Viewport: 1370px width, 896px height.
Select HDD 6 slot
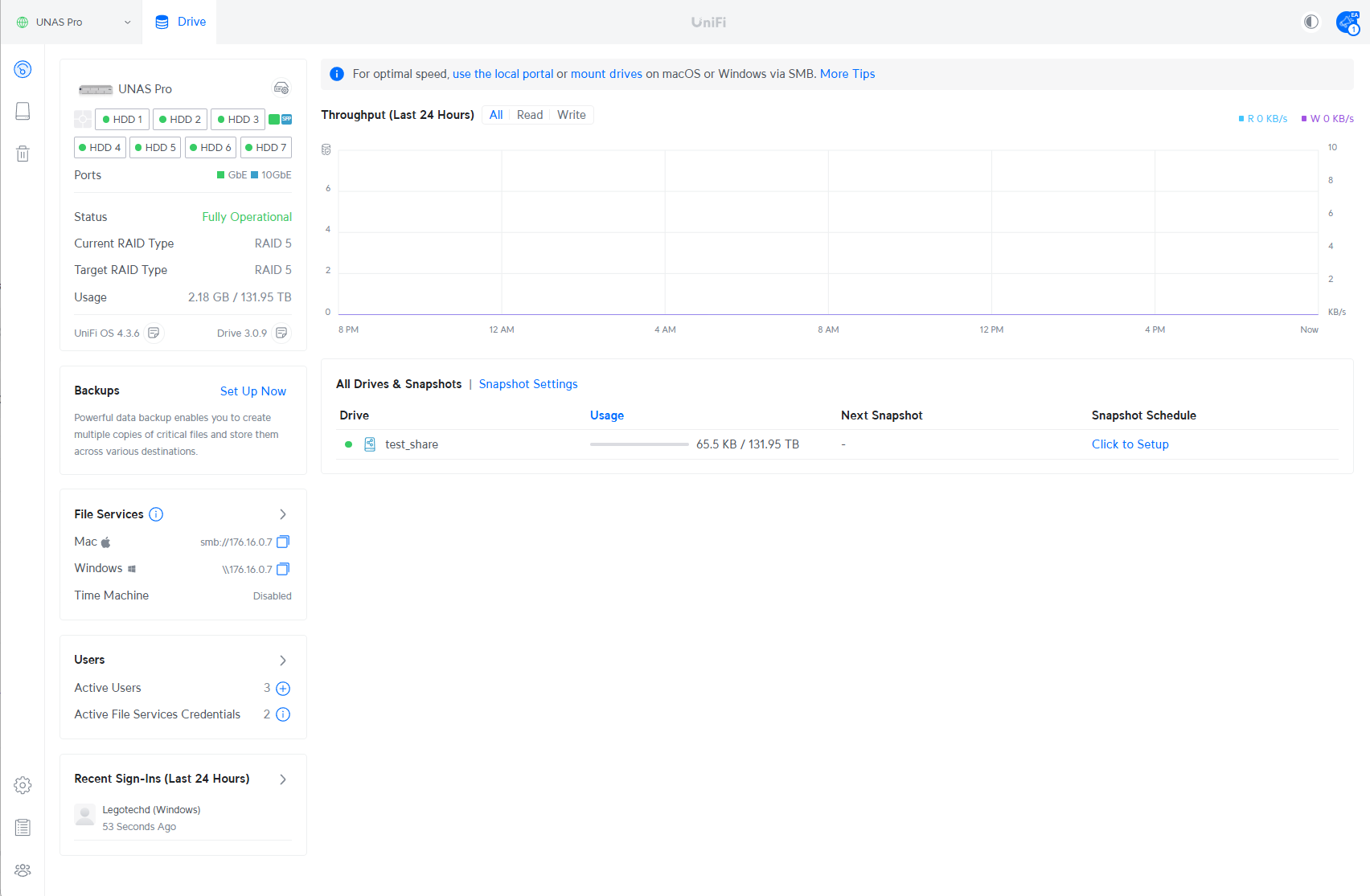coord(211,147)
